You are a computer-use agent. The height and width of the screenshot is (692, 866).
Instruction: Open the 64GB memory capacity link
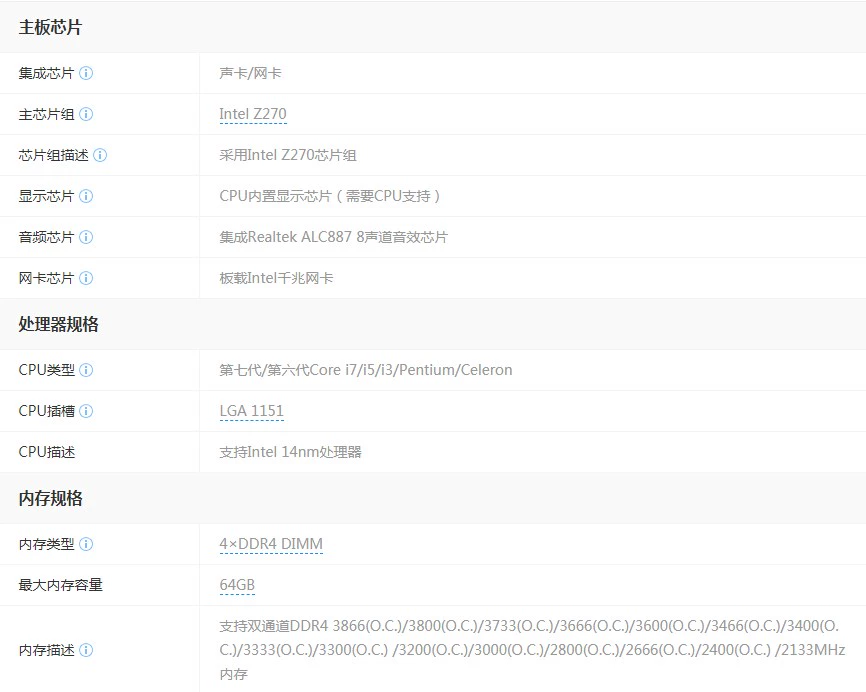237,585
